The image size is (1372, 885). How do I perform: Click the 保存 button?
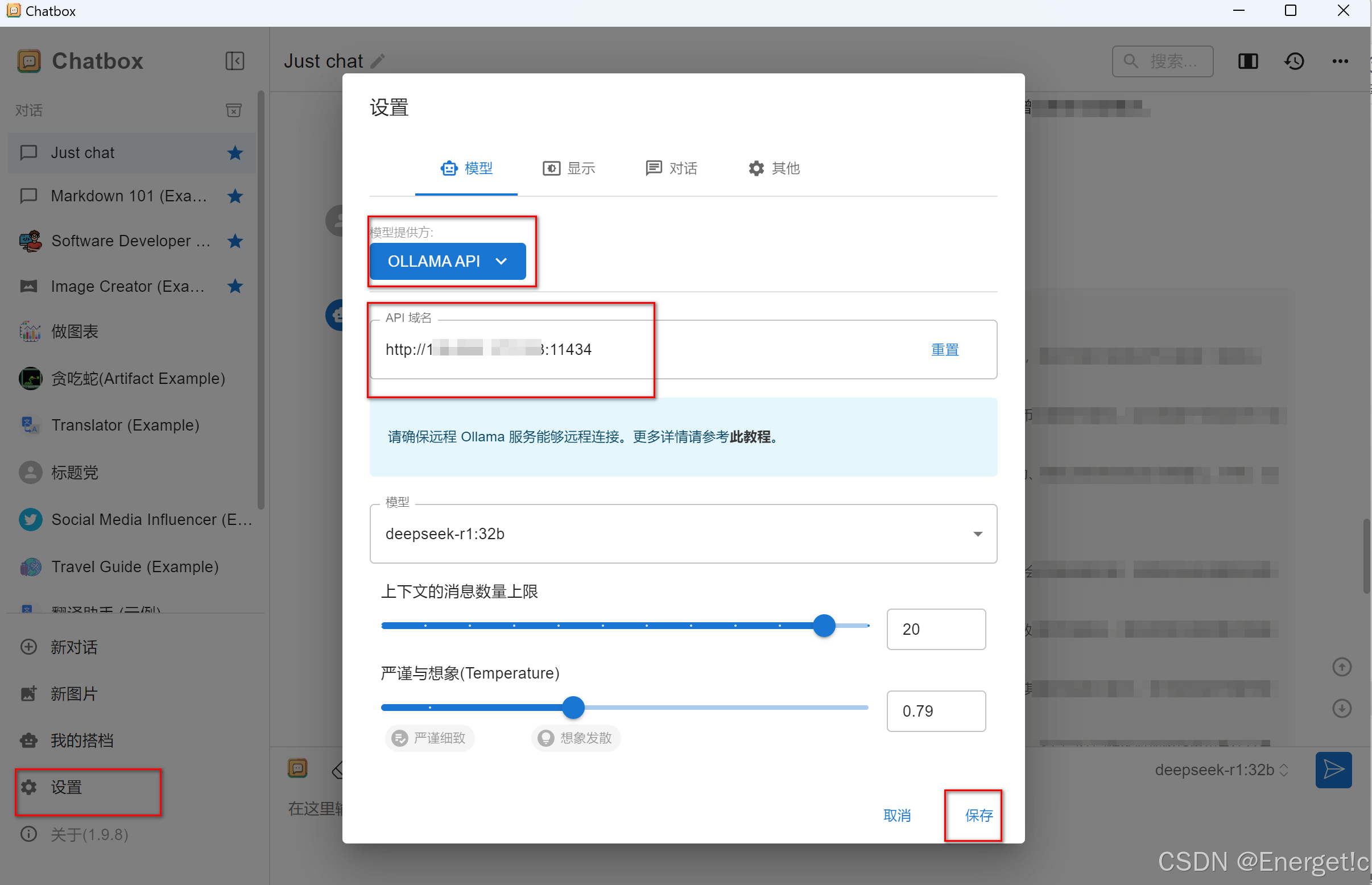click(978, 815)
